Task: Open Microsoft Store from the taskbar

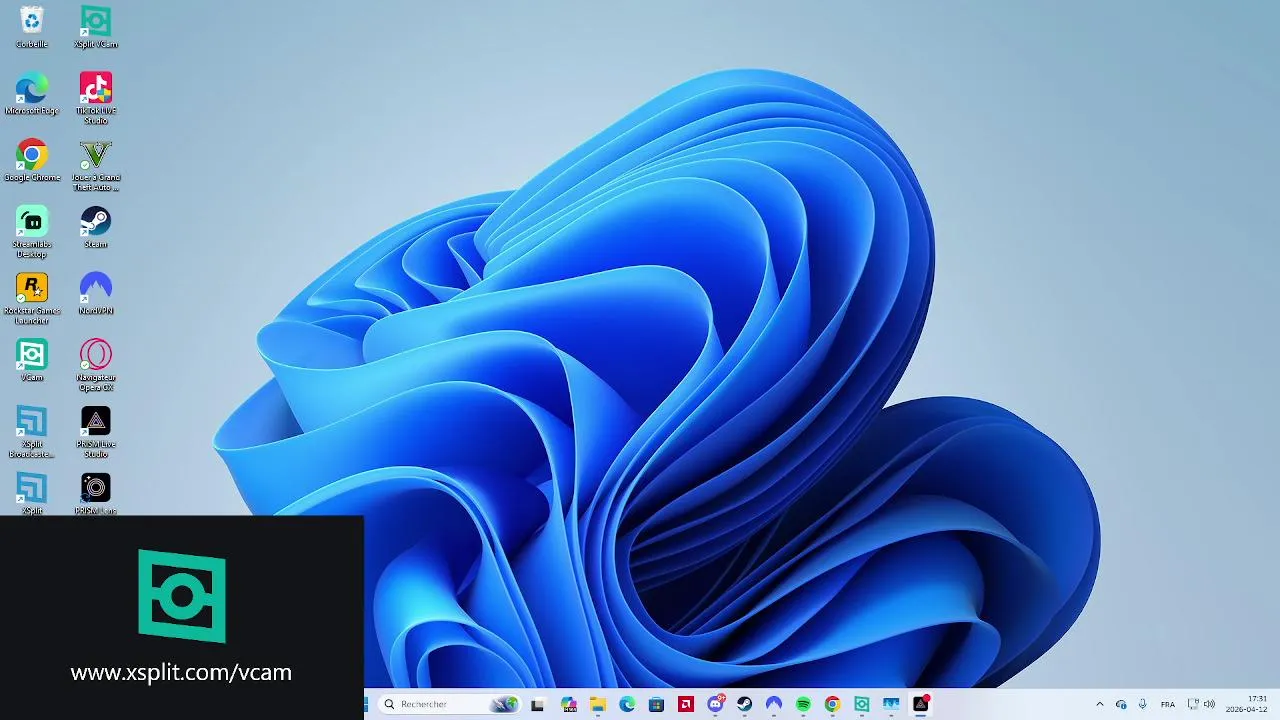Action: (656, 704)
